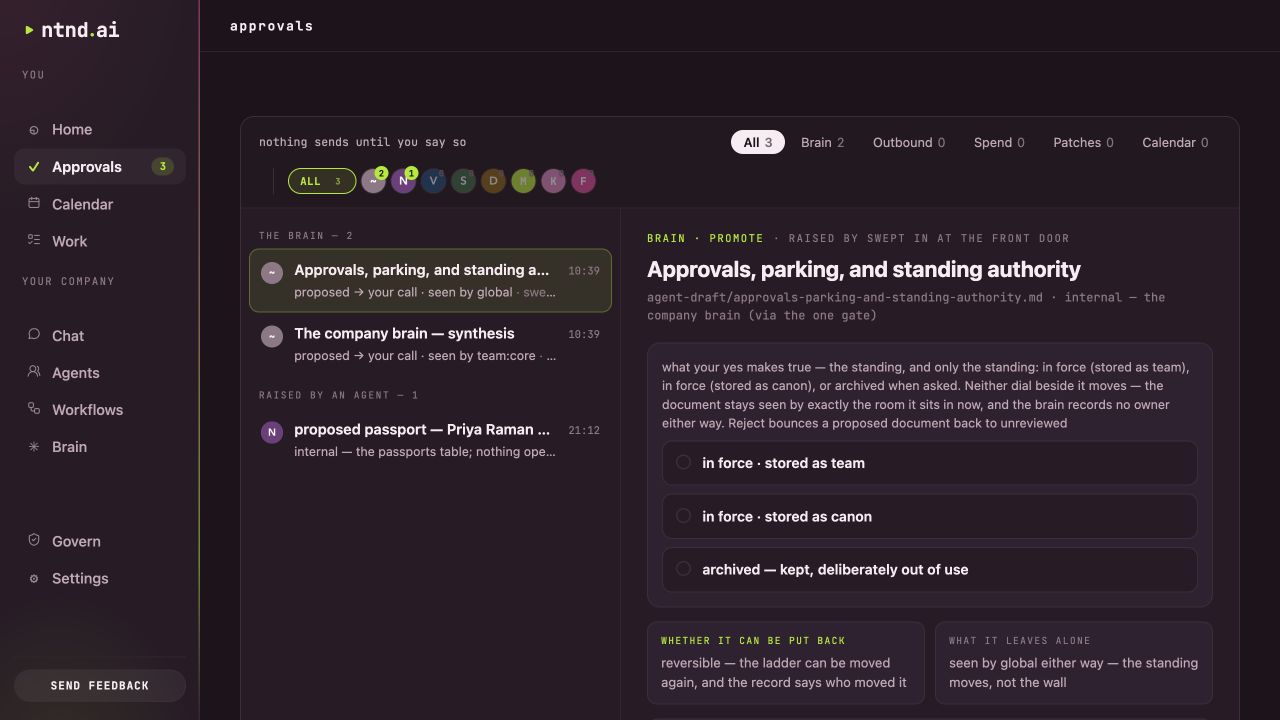Filter approvals by the S avatar
The width and height of the screenshot is (1280, 720).
pyautogui.click(x=463, y=181)
